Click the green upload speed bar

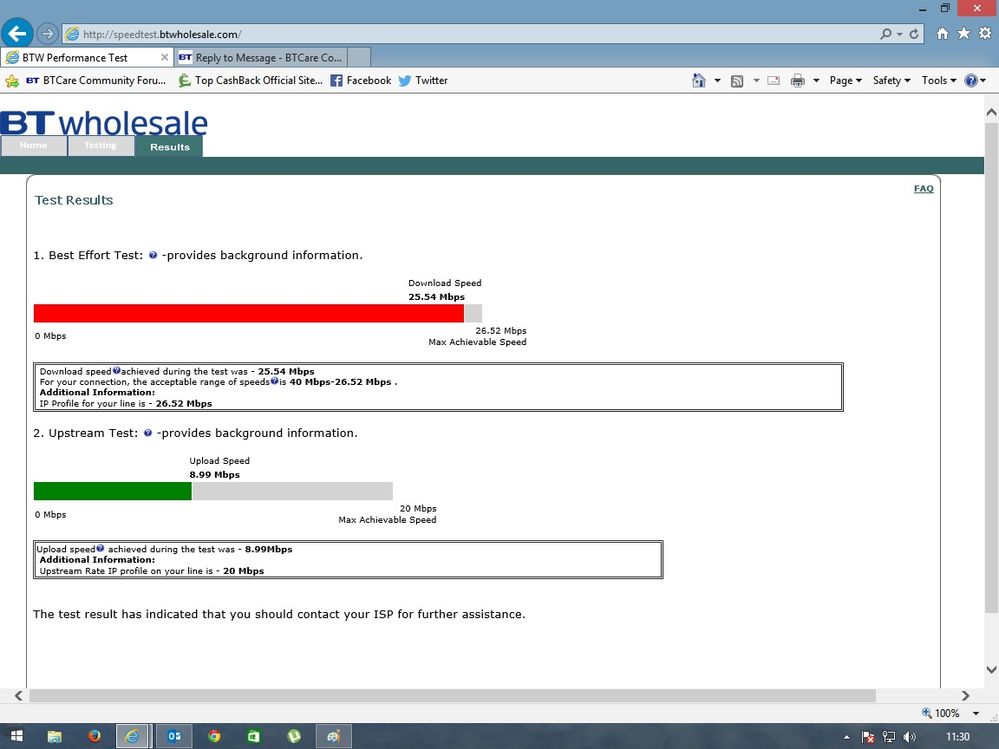pyautogui.click(x=113, y=491)
